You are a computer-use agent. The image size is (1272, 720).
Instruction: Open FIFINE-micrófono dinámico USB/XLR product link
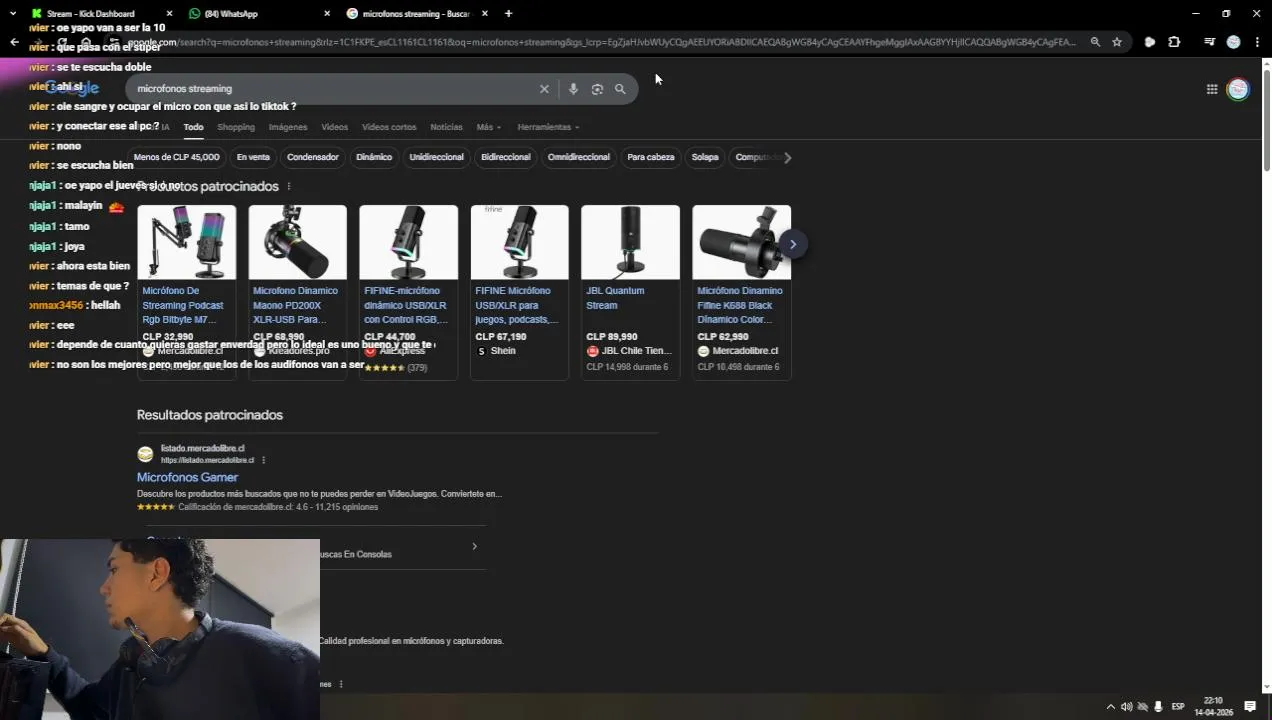pyautogui.click(x=406, y=305)
